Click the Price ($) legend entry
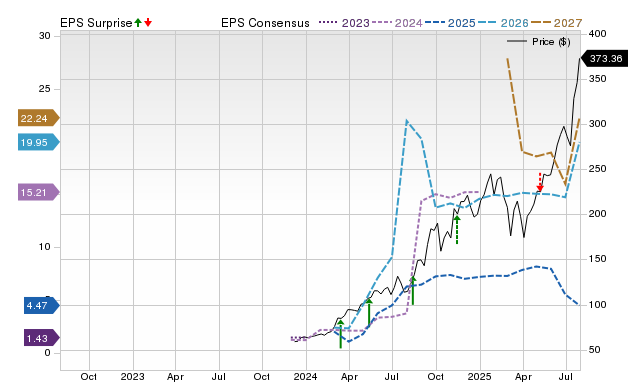The width and height of the screenshot is (640, 382). (539, 42)
